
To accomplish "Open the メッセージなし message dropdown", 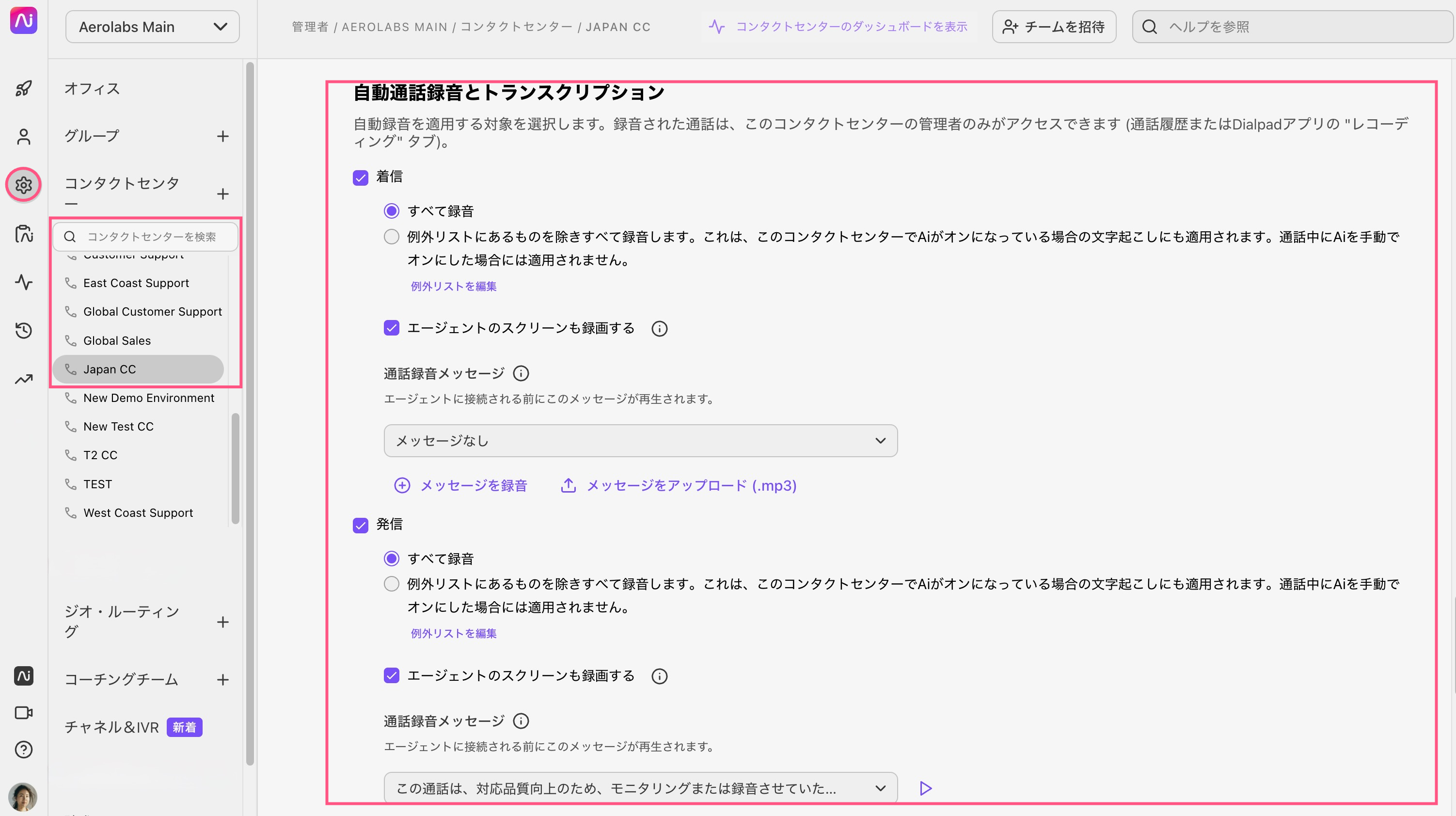I will (x=640, y=441).
